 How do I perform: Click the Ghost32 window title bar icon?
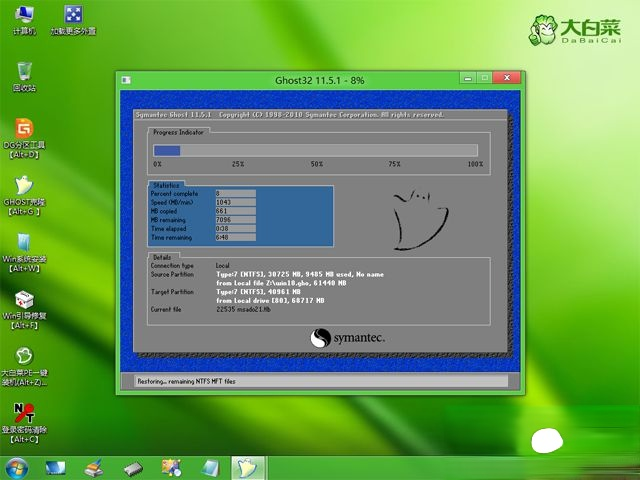pos(126,80)
